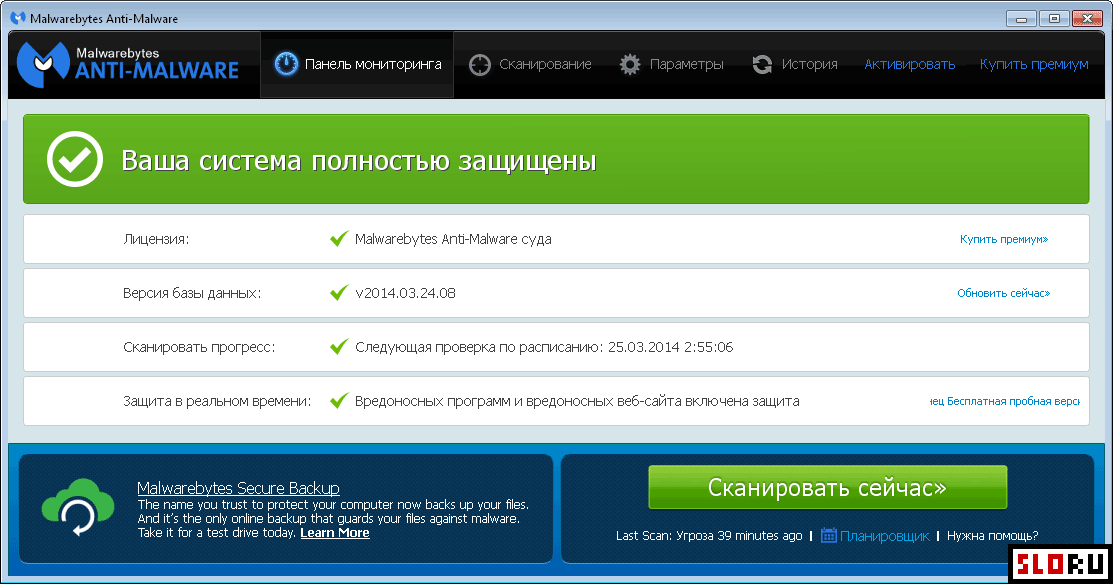Screen dimensions: 1113x584
Task: Click the Нужна помощь? link
Action: [992, 536]
